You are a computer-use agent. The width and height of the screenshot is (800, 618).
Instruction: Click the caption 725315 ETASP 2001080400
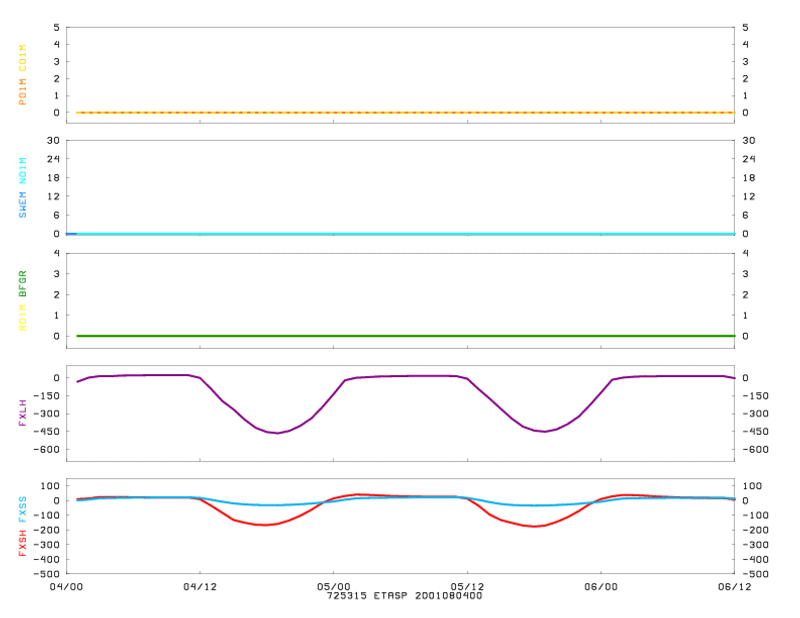(x=405, y=596)
